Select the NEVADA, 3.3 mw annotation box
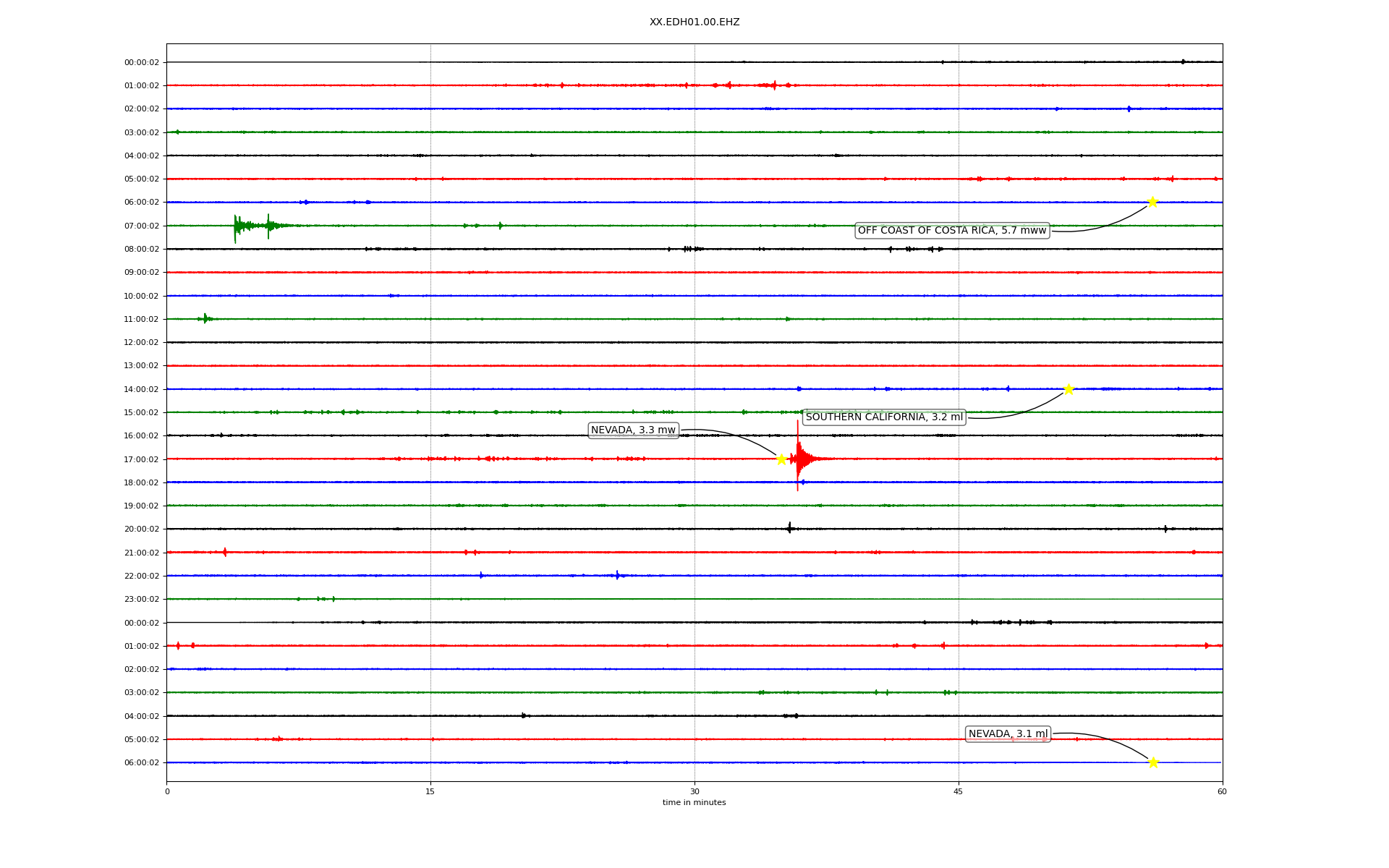The width and height of the screenshot is (1389, 868). pyautogui.click(x=633, y=430)
